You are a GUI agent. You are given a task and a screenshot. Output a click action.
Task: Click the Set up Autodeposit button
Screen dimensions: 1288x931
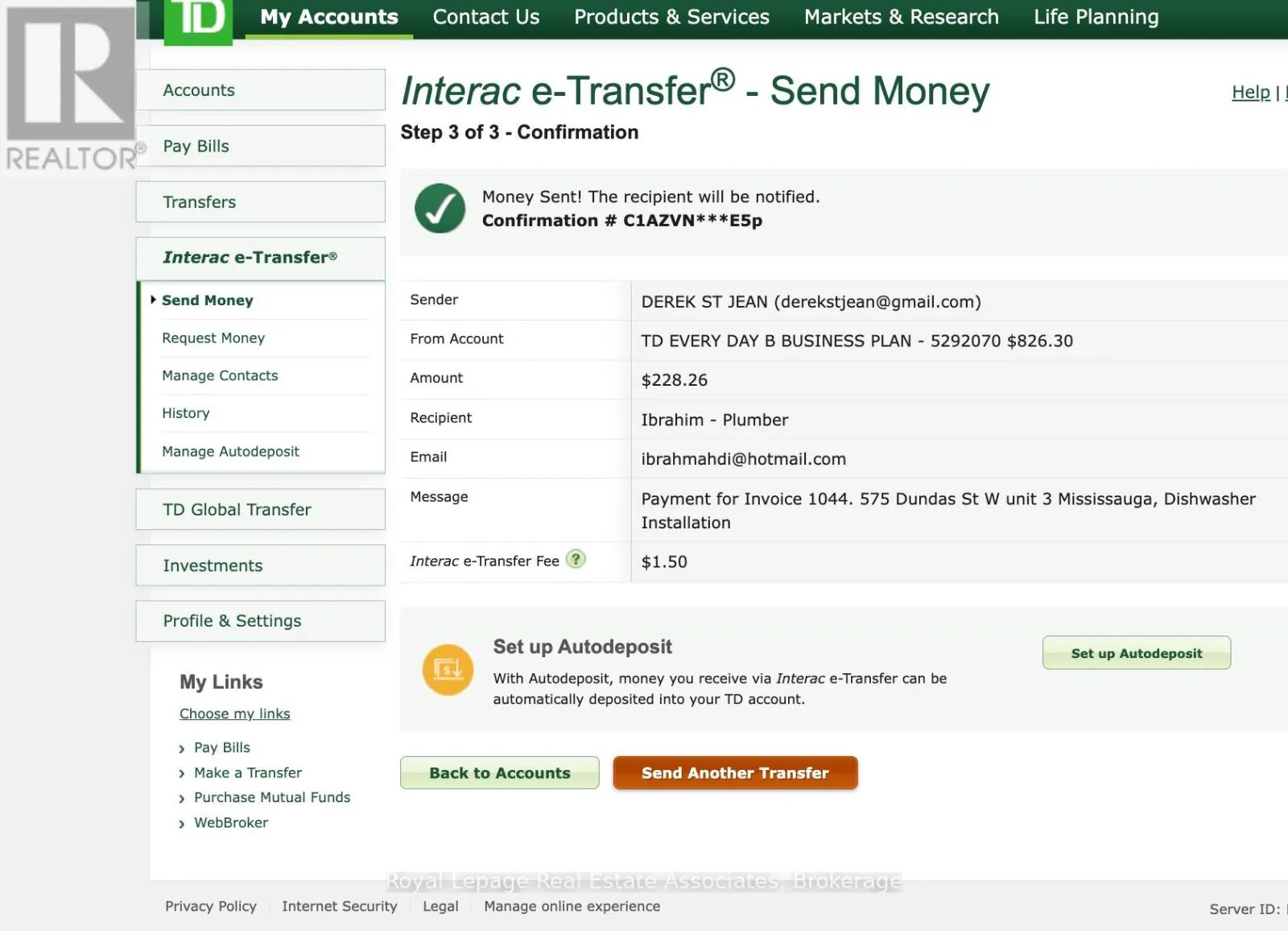1137,653
